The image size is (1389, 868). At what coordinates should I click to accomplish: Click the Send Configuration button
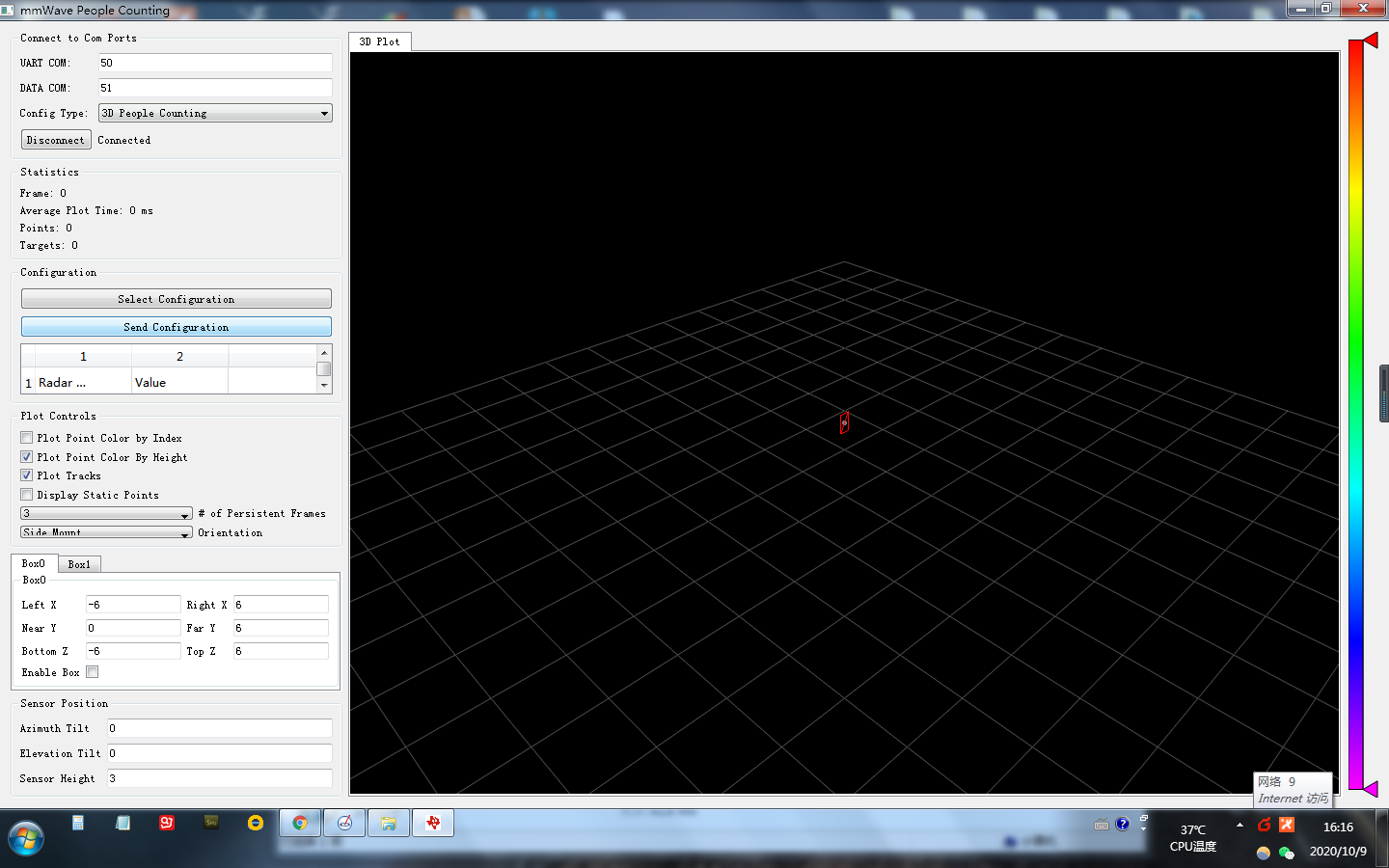point(177,327)
